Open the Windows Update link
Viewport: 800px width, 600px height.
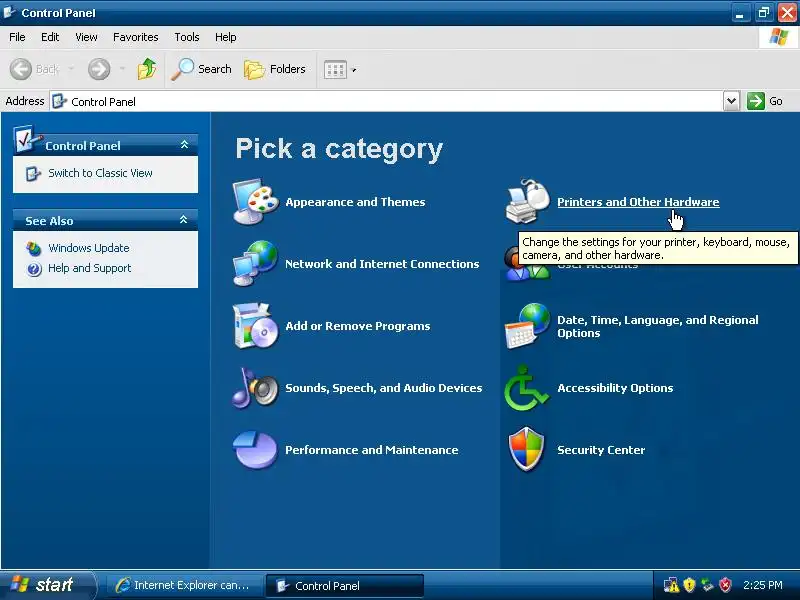pos(89,248)
